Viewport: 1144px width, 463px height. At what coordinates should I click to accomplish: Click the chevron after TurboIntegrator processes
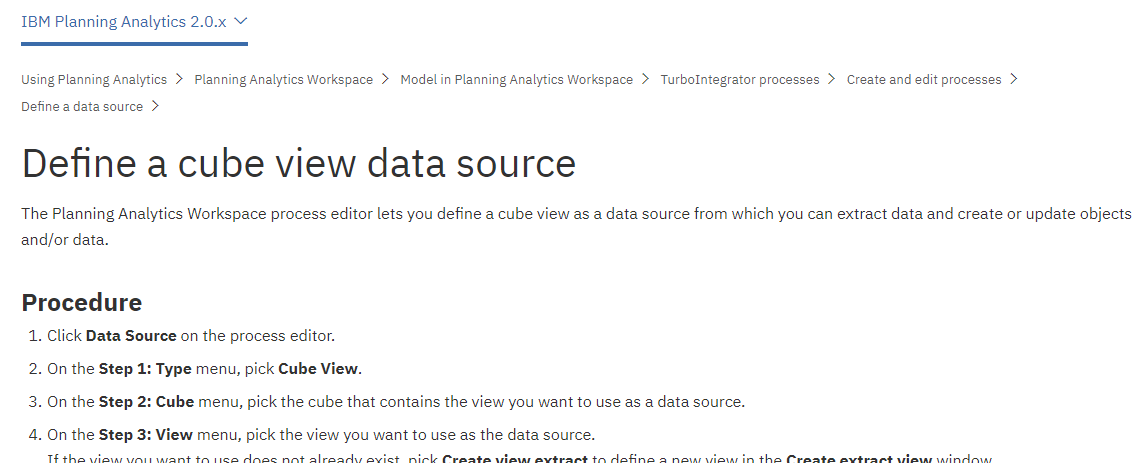831,79
